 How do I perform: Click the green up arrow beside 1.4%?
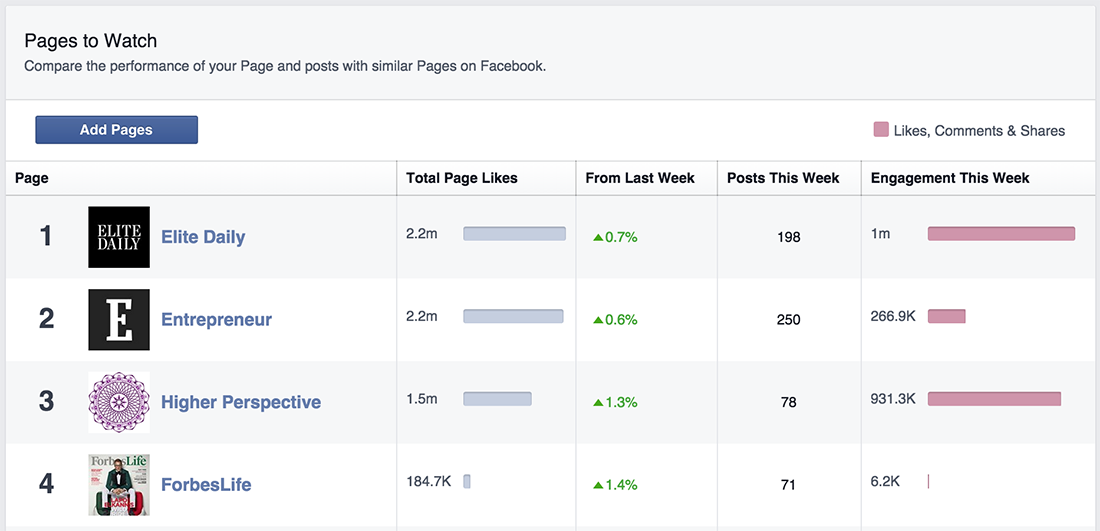[x=598, y=485]
